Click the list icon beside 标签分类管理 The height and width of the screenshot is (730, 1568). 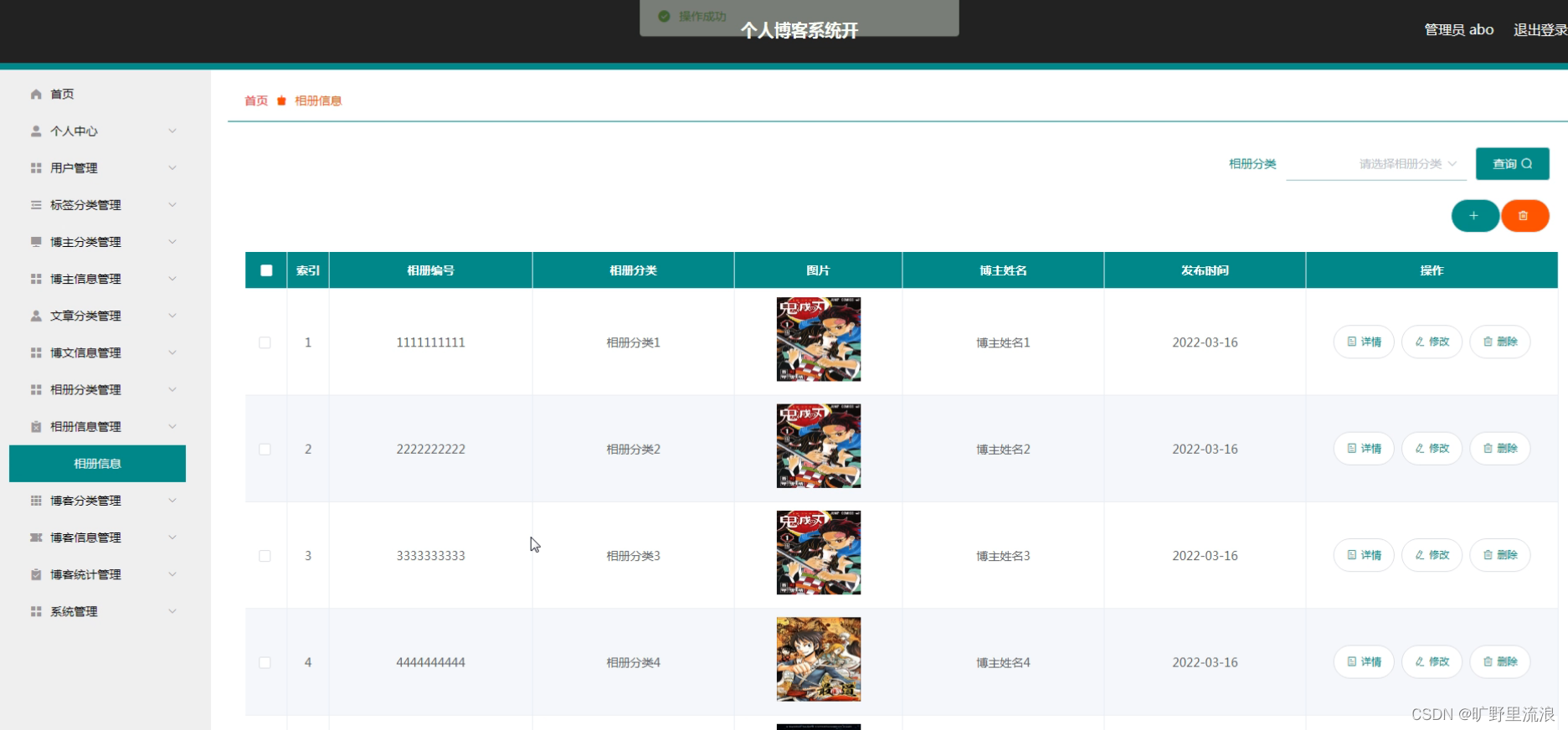(36, 205)
